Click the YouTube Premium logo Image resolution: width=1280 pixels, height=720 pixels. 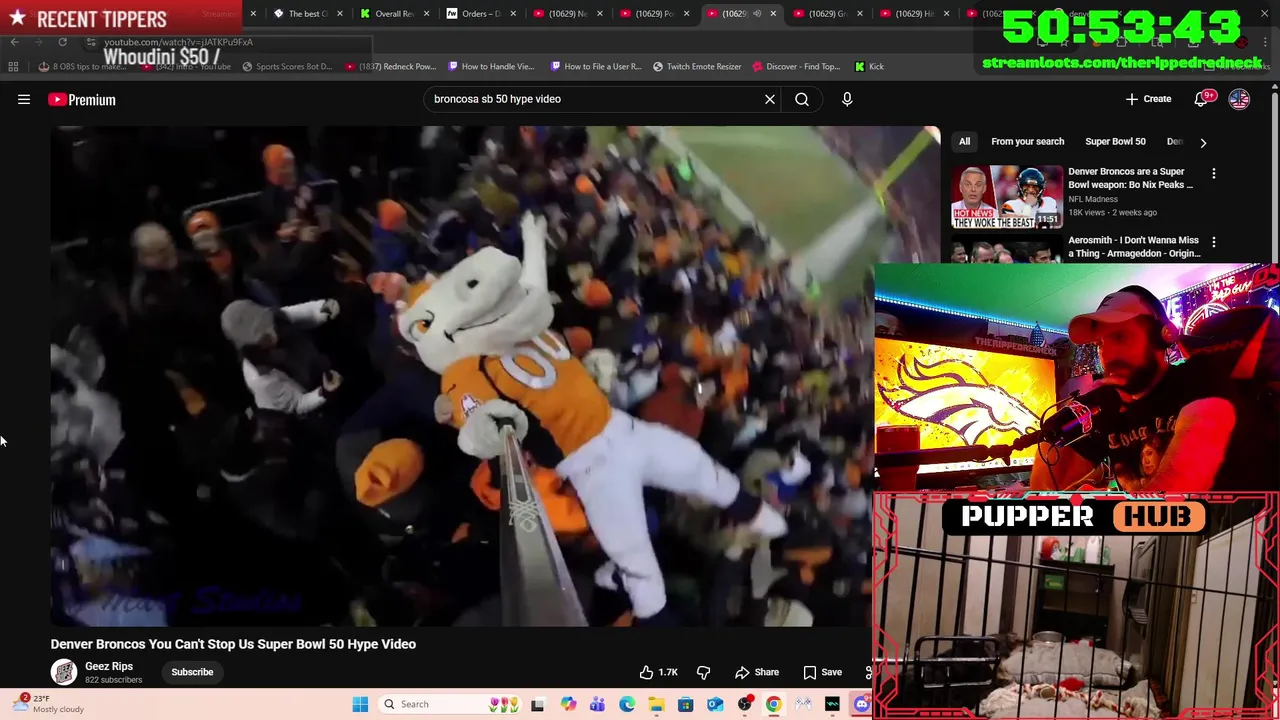click(x=82, y=99)
